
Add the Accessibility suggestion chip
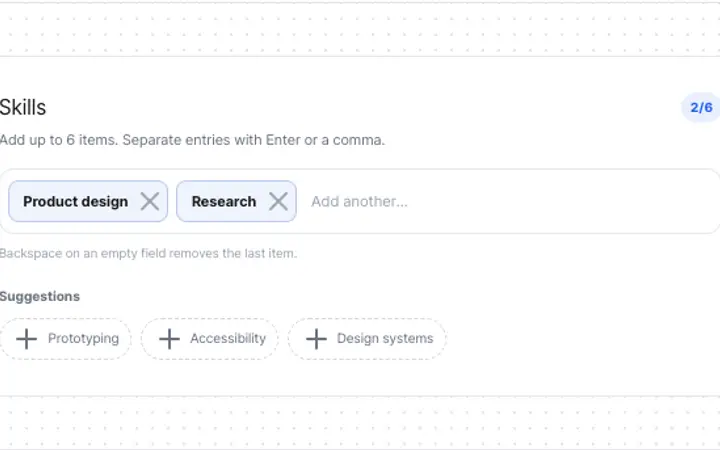(x=209, y=339)
